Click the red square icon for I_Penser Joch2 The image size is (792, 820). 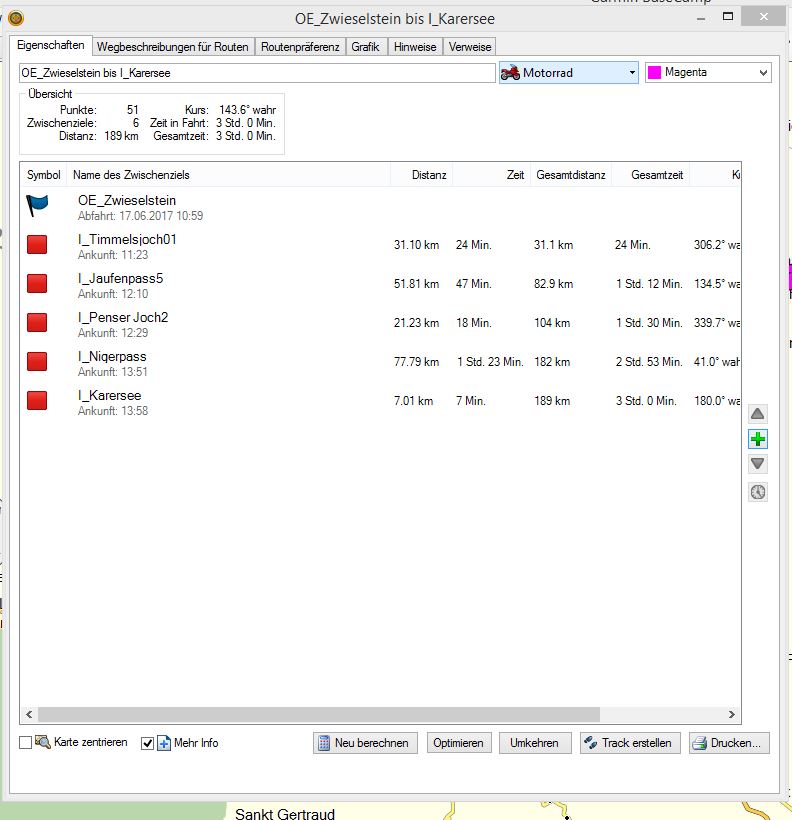(x=37, y=323)
